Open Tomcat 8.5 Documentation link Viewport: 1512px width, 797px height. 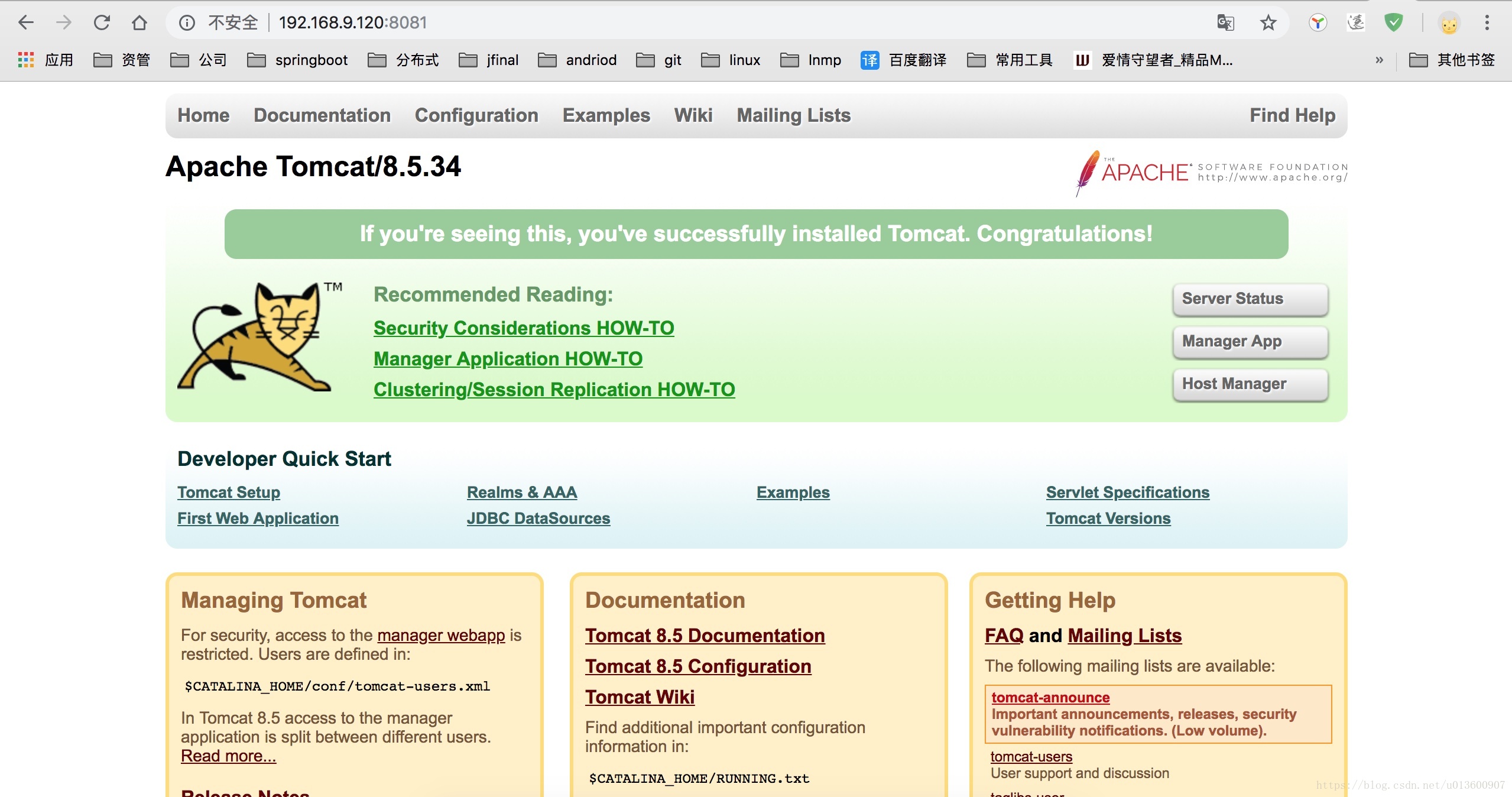coord(705,636)
